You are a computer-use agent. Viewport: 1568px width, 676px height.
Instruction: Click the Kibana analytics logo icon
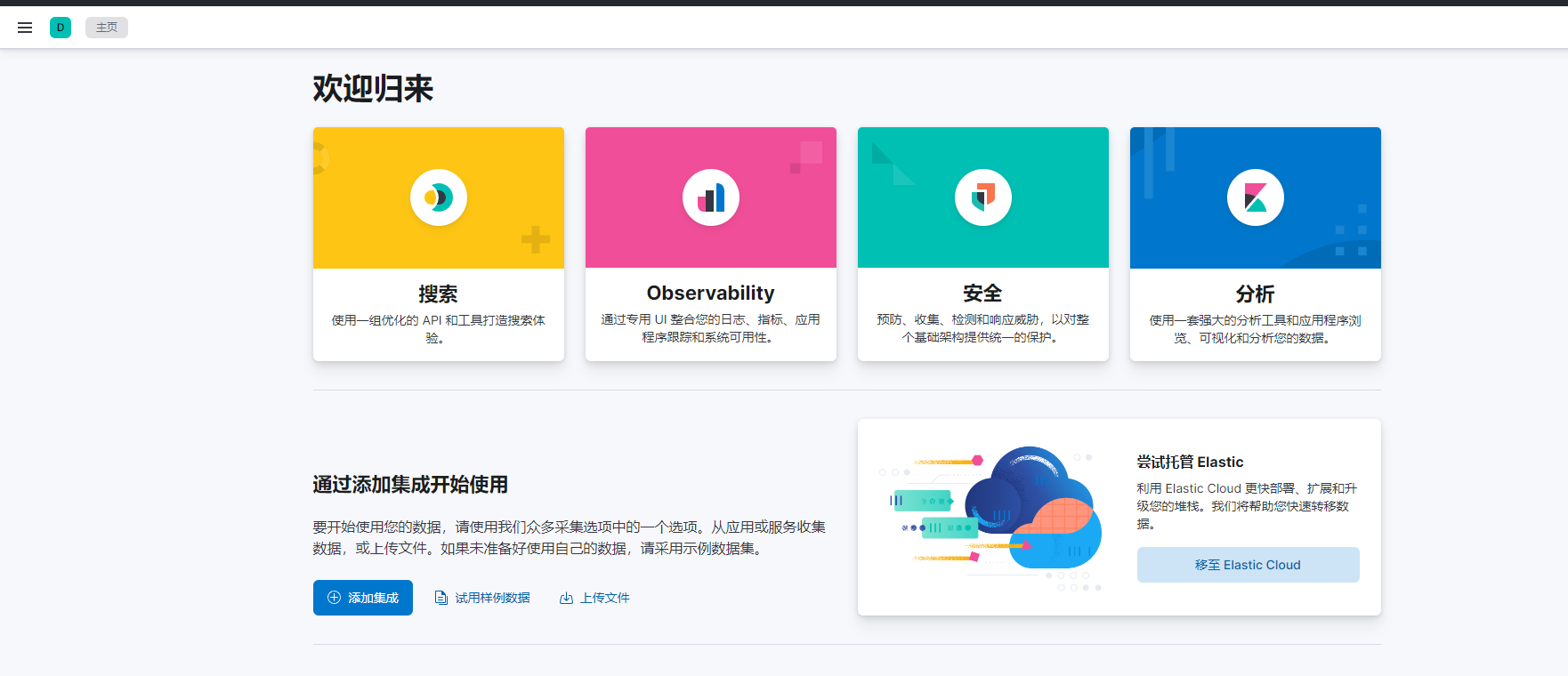(x=1256, y=197)
